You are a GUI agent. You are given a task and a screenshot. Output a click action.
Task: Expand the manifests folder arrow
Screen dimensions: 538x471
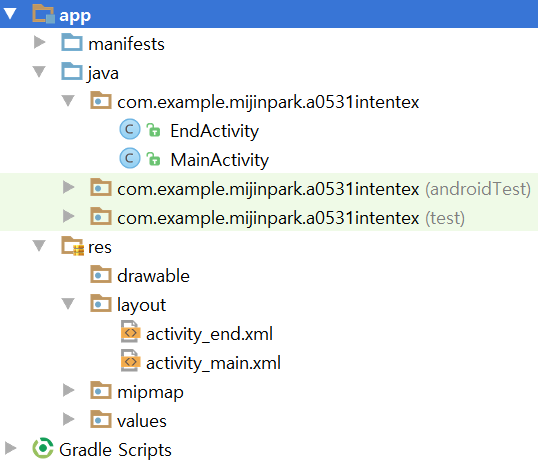point(39,43)
